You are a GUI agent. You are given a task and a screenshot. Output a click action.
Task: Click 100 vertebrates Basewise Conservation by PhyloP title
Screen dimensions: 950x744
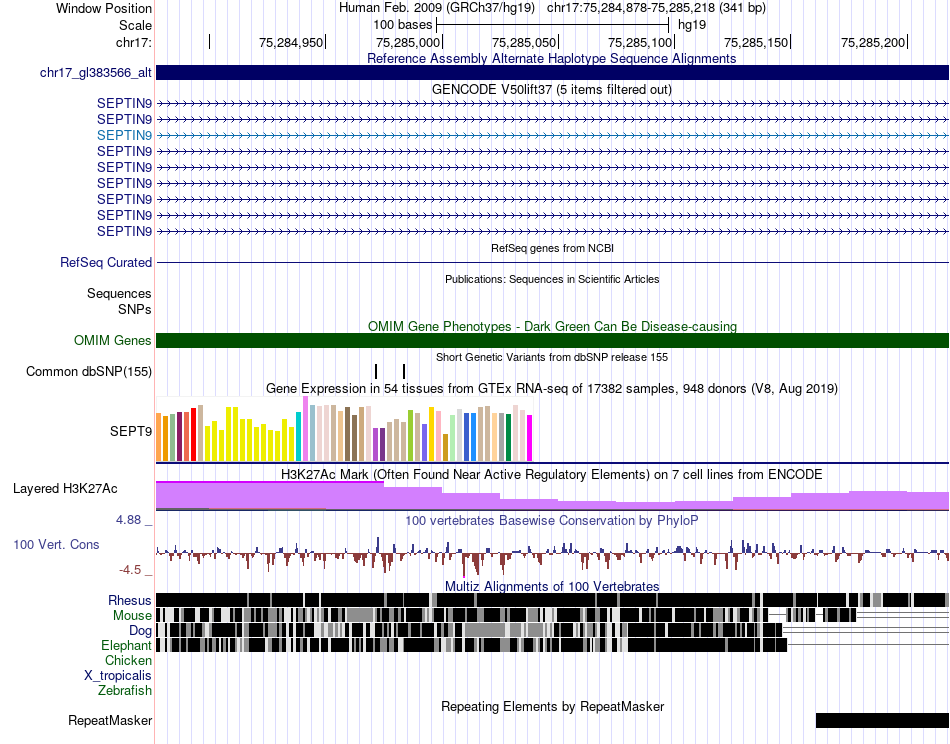552,520
